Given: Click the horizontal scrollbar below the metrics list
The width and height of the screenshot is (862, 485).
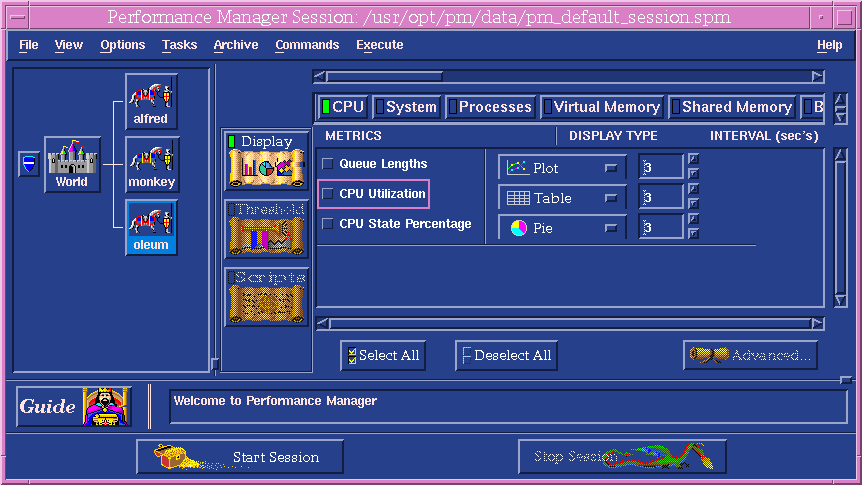Looking at the screenshot, I should point(568,323).
